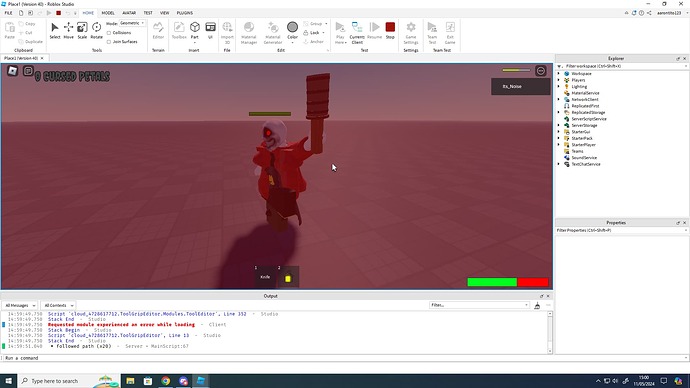Select the Workspace icon in Explorer
The image size is (690, 388).
[567, 73]
